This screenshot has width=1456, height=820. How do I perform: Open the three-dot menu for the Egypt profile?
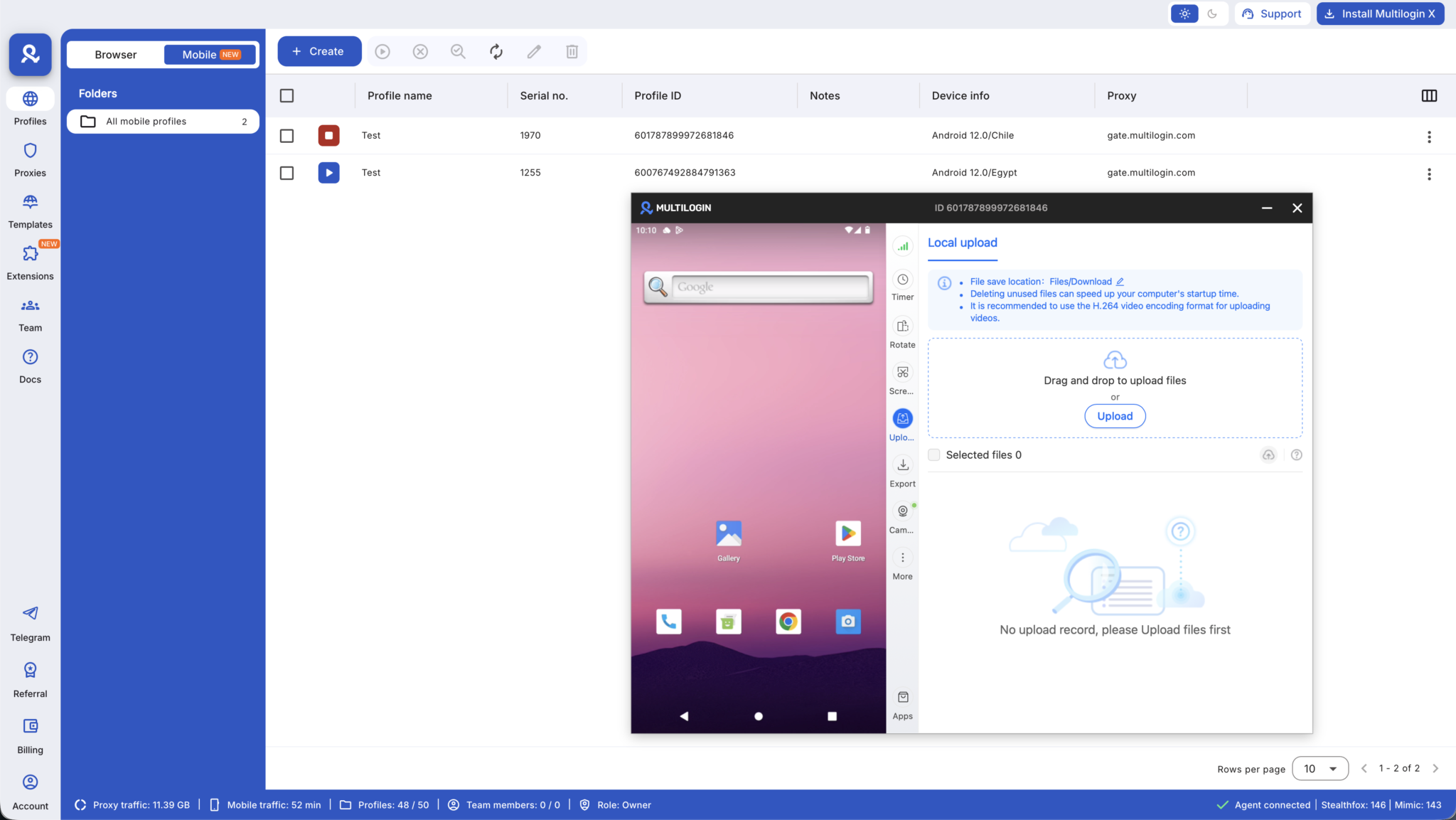1429,174
